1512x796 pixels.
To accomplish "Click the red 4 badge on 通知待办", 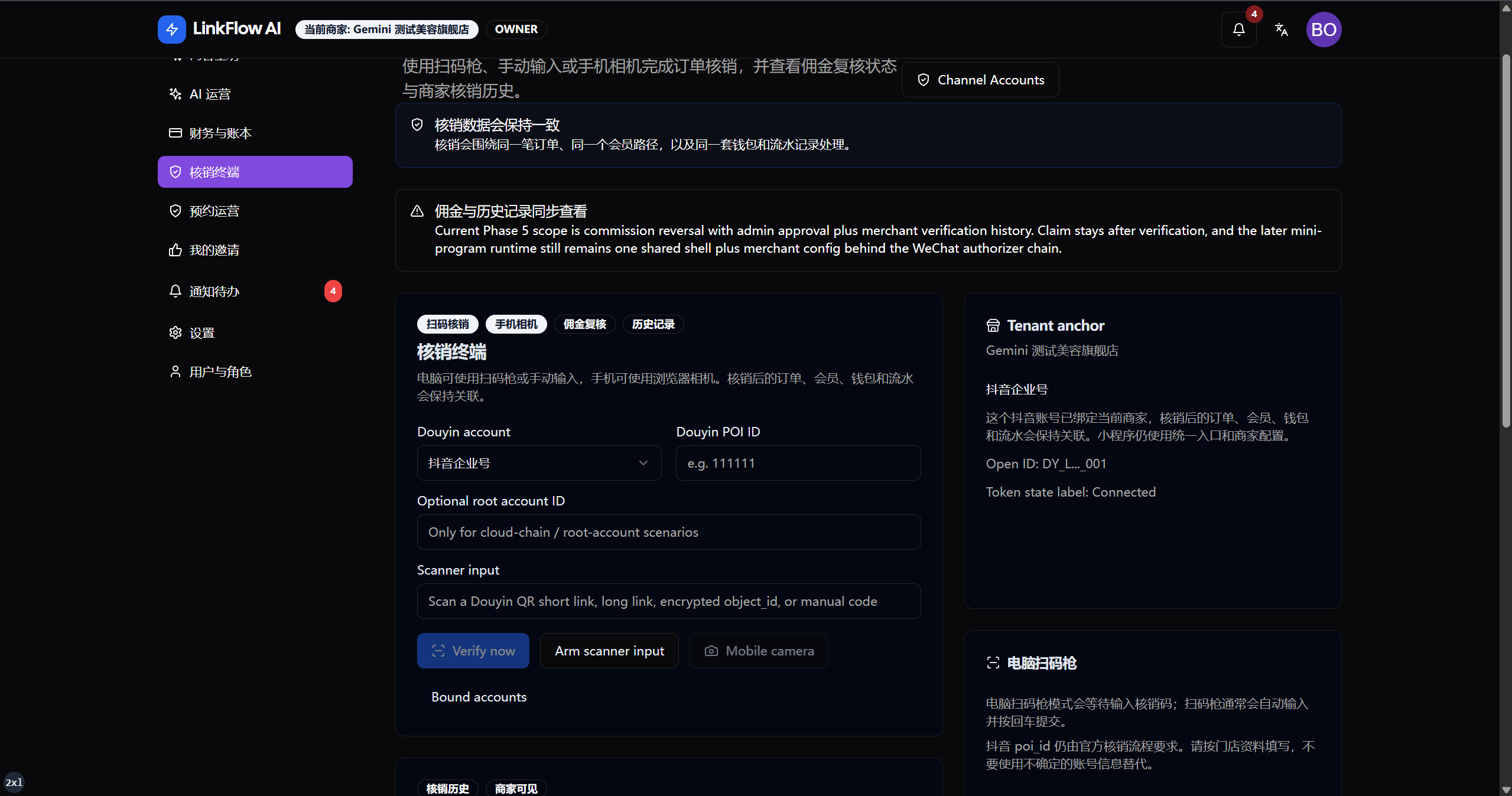I will click(x=333, y=291).
